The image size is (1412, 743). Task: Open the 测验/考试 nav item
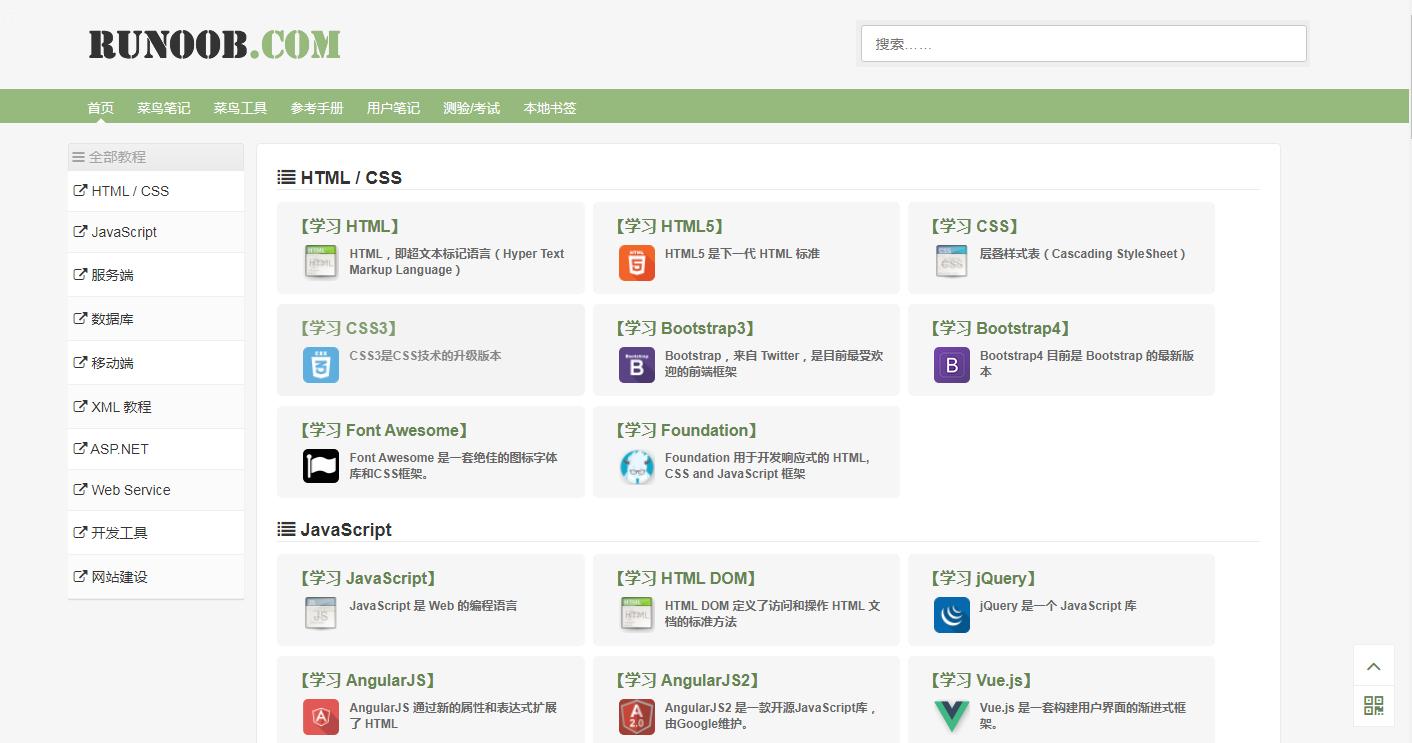click(x=471, y=108)
